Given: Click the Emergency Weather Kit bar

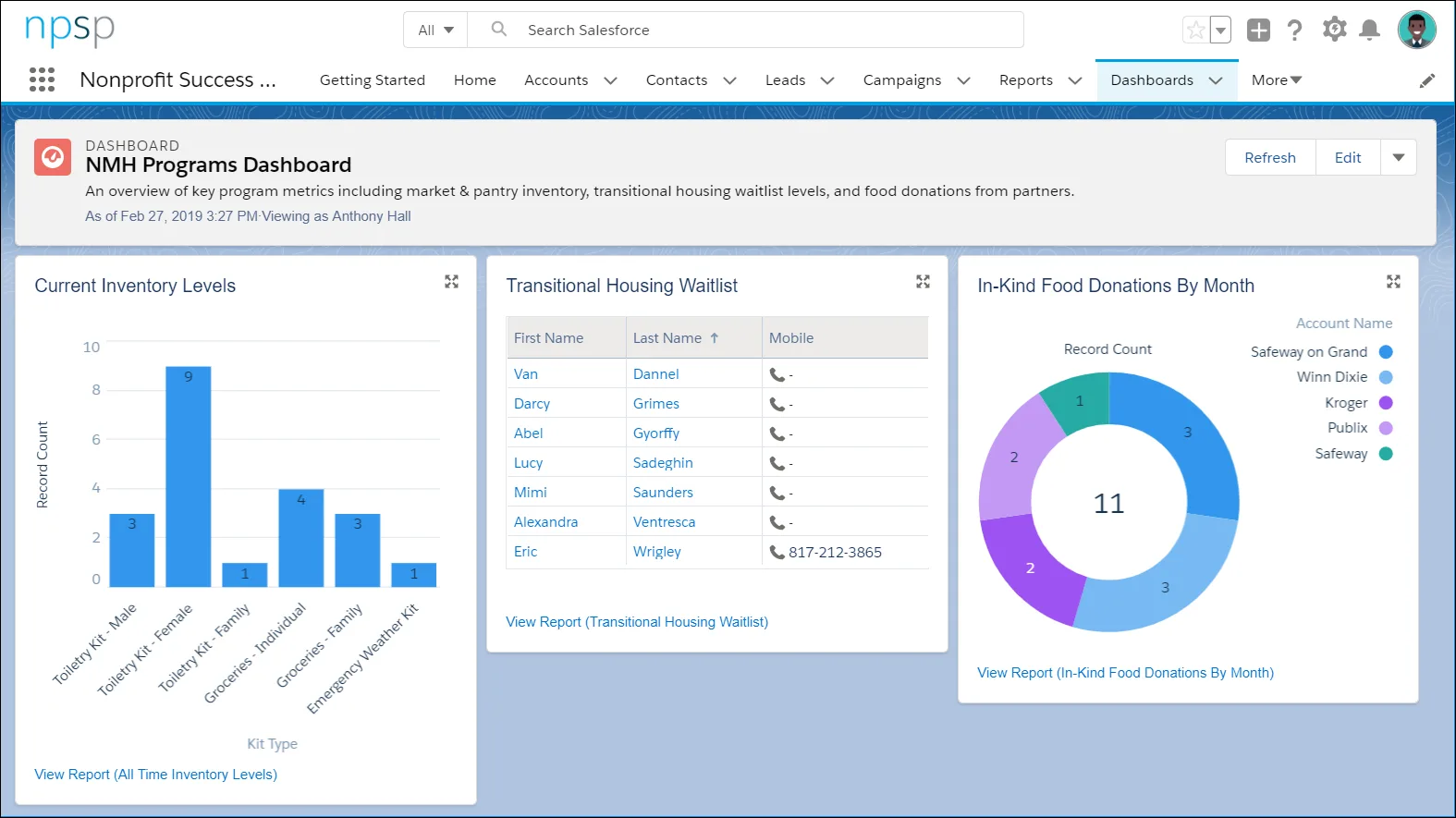Looking at the screenshot, I should [414, 575].
